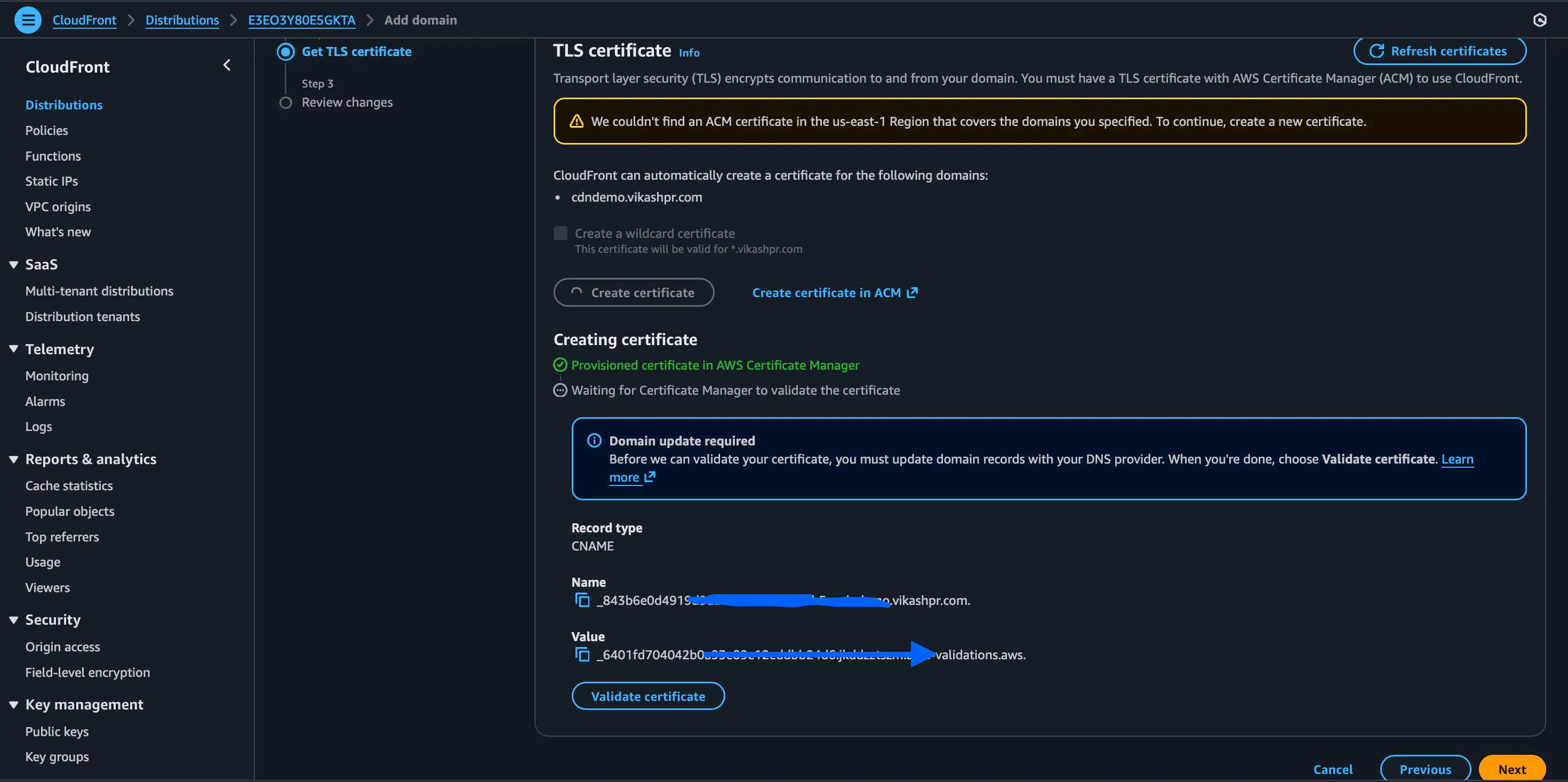Image resolution: width=1568 pixels, height=782 pixels.
Task: Click the Validate certificate button
Action: 647,696
